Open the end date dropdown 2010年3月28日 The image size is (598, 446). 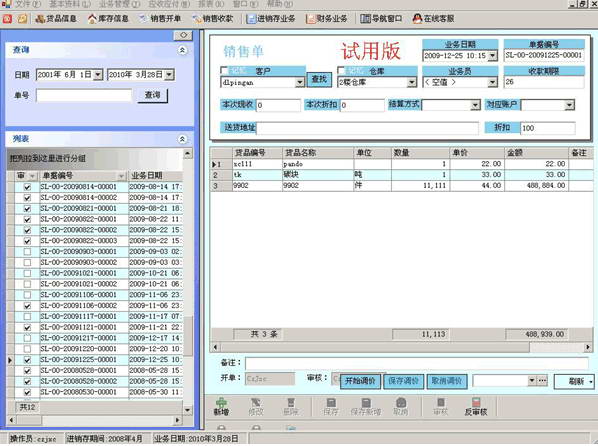coord(169,74)
